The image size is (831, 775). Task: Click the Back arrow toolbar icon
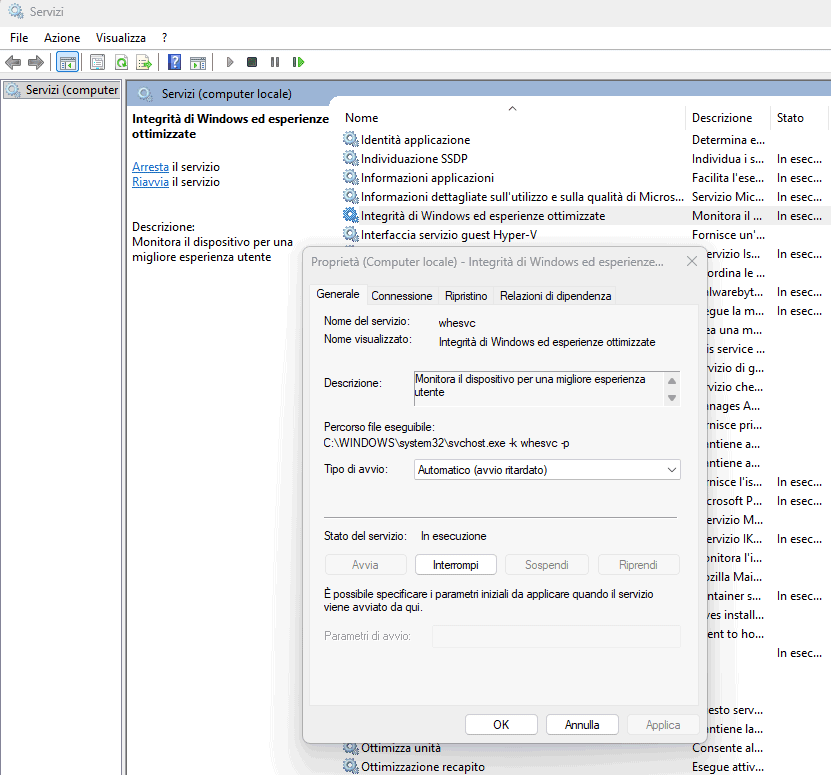(x=13, y=63)
